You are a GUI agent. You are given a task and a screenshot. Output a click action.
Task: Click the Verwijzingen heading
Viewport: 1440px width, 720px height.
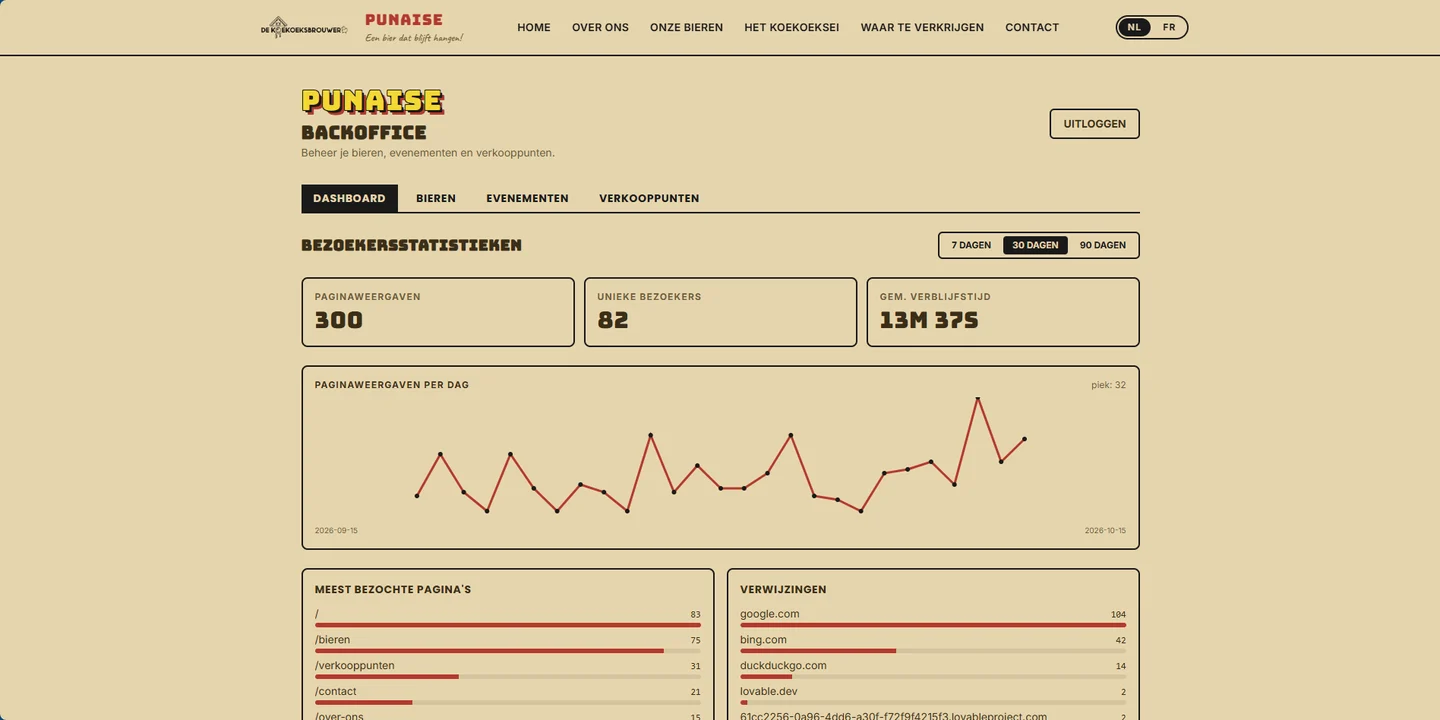(x=783, y=589)
